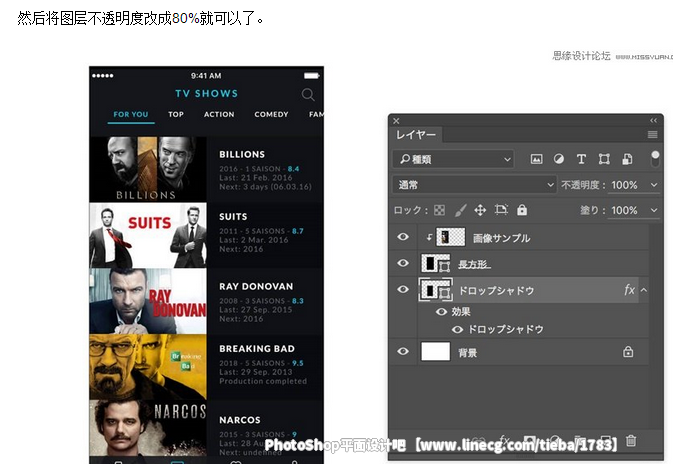
Task: Click the BREAKING BAD show title
Action: [257, 349]
